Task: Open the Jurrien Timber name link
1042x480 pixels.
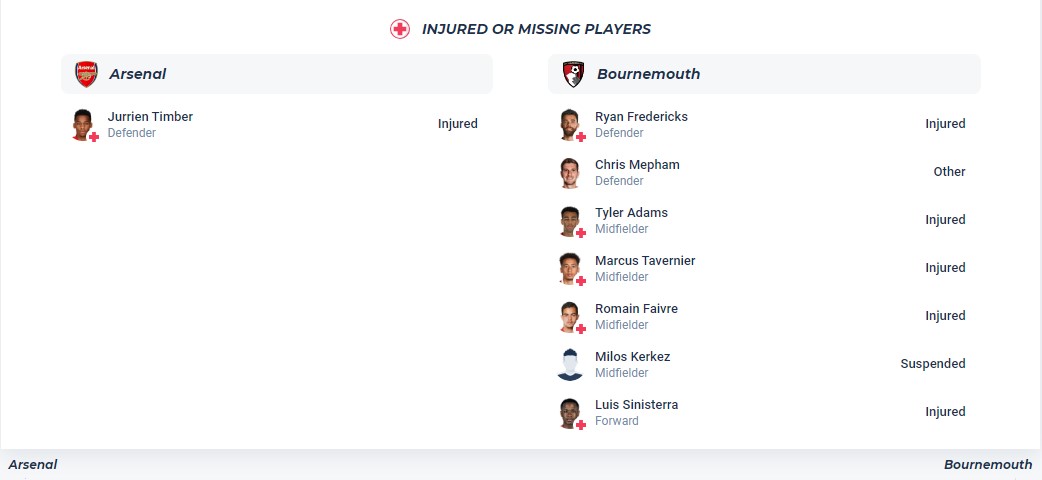Action: [x=150, y=117]
